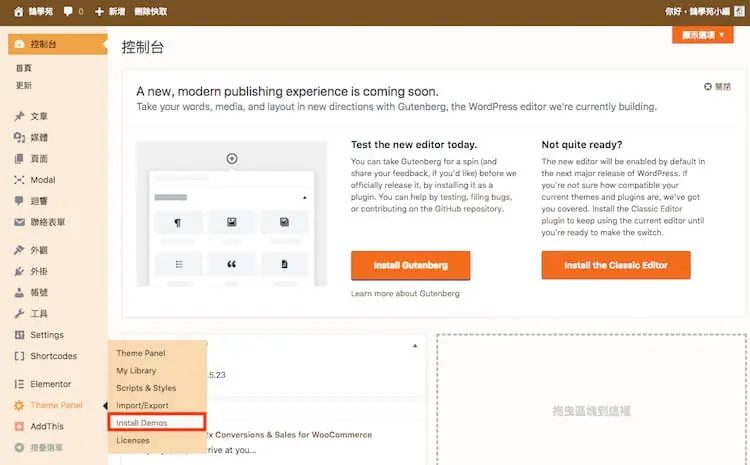Select Scripts & Styles in the flyout submenu
The height and width of the screenshot is (465, 750).
point(146,388)
